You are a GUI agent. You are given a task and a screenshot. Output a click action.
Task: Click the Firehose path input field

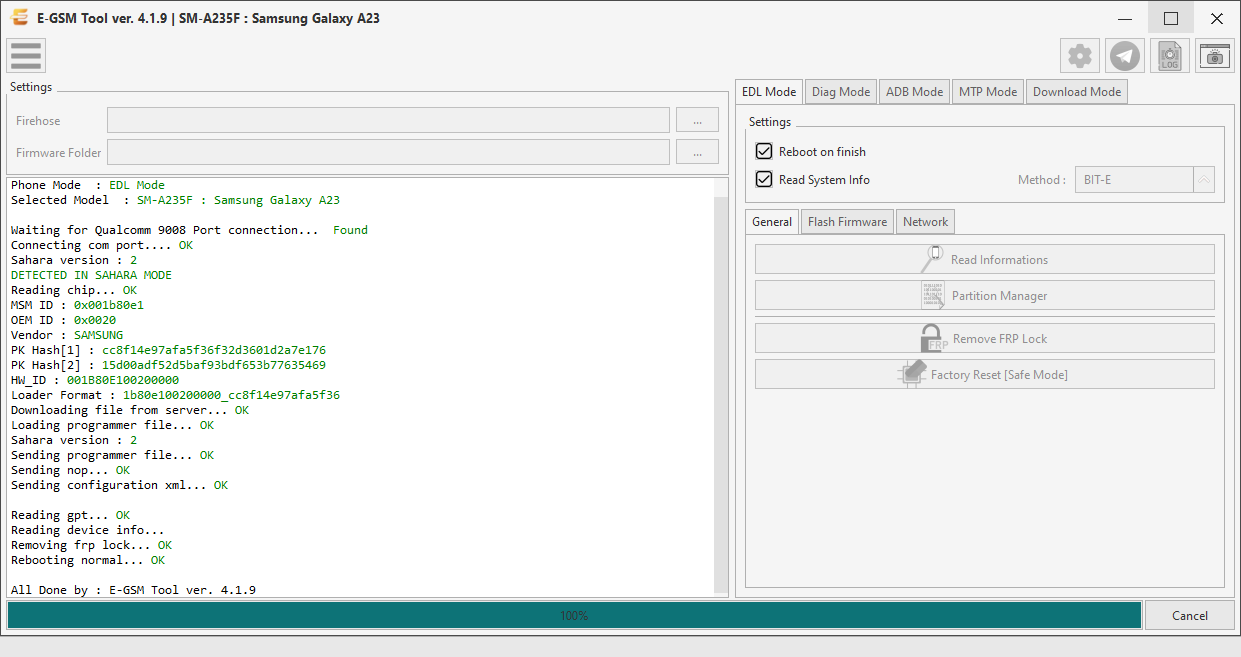388,120
